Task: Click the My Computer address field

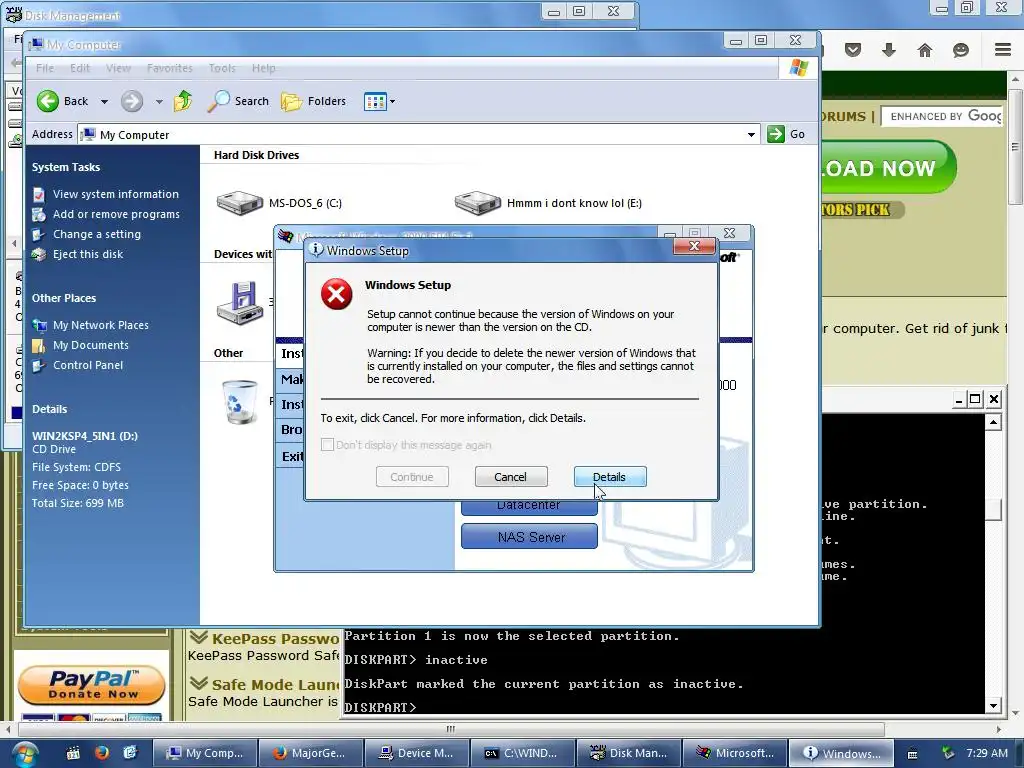Action: pyautogui.click(x=418, y=135)
